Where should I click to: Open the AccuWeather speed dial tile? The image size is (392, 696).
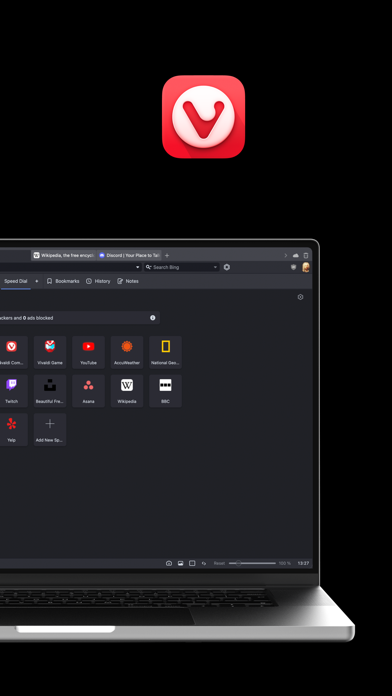[x=127, y=352]
